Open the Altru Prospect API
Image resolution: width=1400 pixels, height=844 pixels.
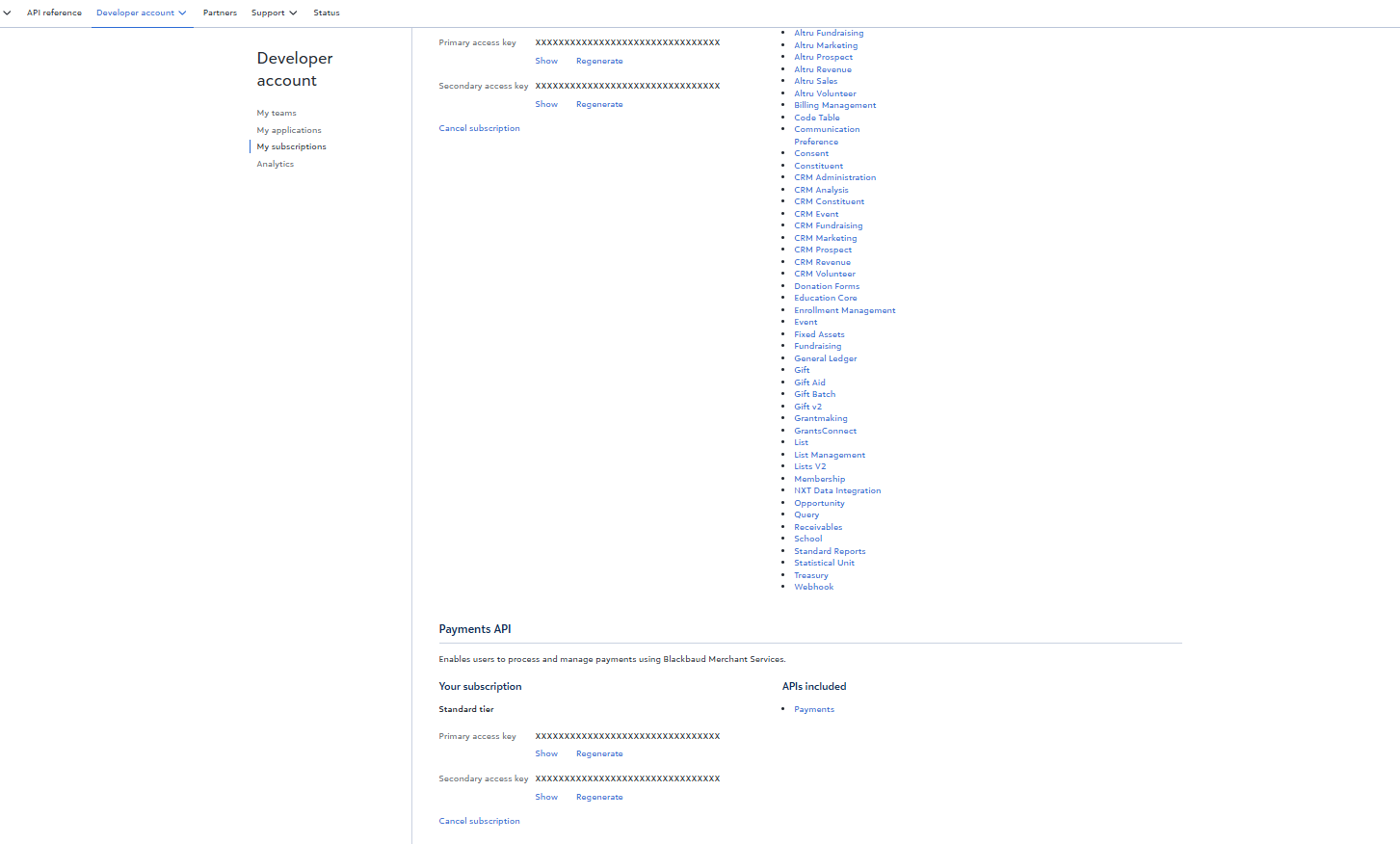pyautogui.click(x=823, y=57)
